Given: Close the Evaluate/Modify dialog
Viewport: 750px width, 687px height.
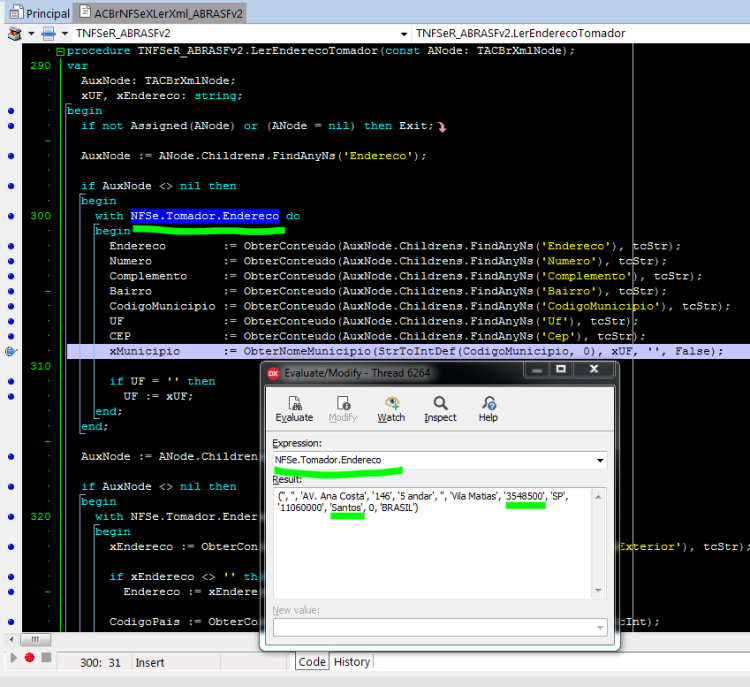Looking at the screenshot, I should pyautogui.click(x=594, y=369).
